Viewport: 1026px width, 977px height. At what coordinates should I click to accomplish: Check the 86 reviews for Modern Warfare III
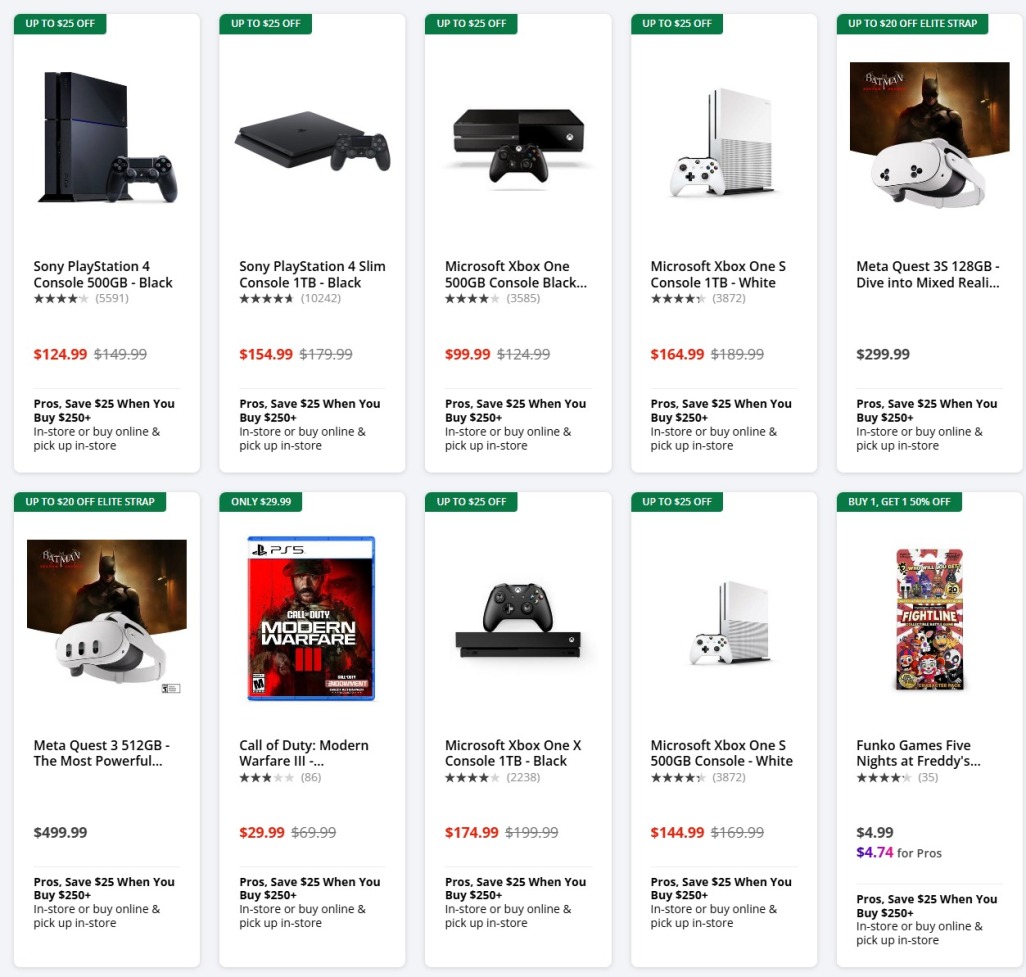[x=311, y=776]
